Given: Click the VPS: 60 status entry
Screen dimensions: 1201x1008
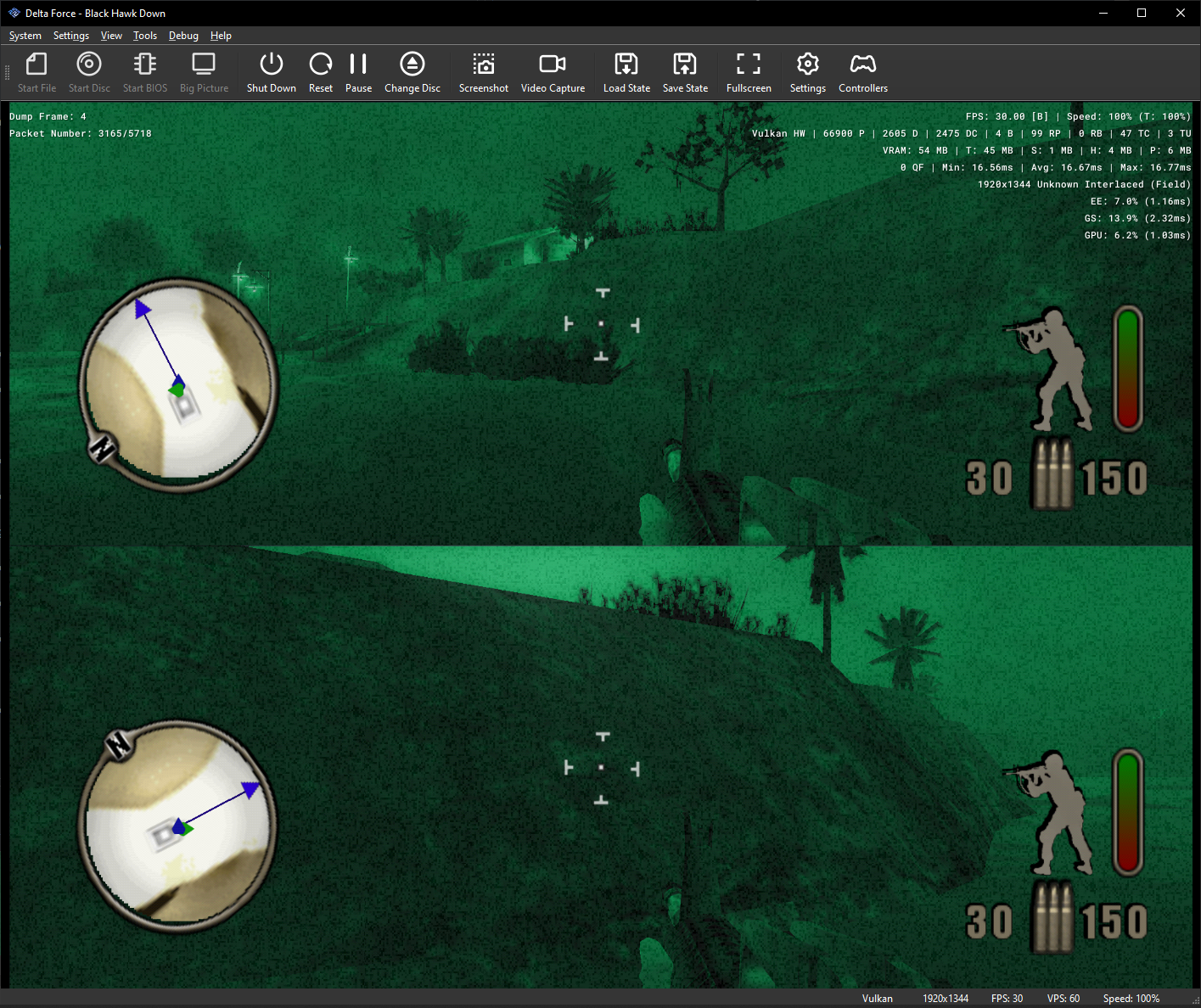Looking at the screenshot, I should click(1064, 999).
